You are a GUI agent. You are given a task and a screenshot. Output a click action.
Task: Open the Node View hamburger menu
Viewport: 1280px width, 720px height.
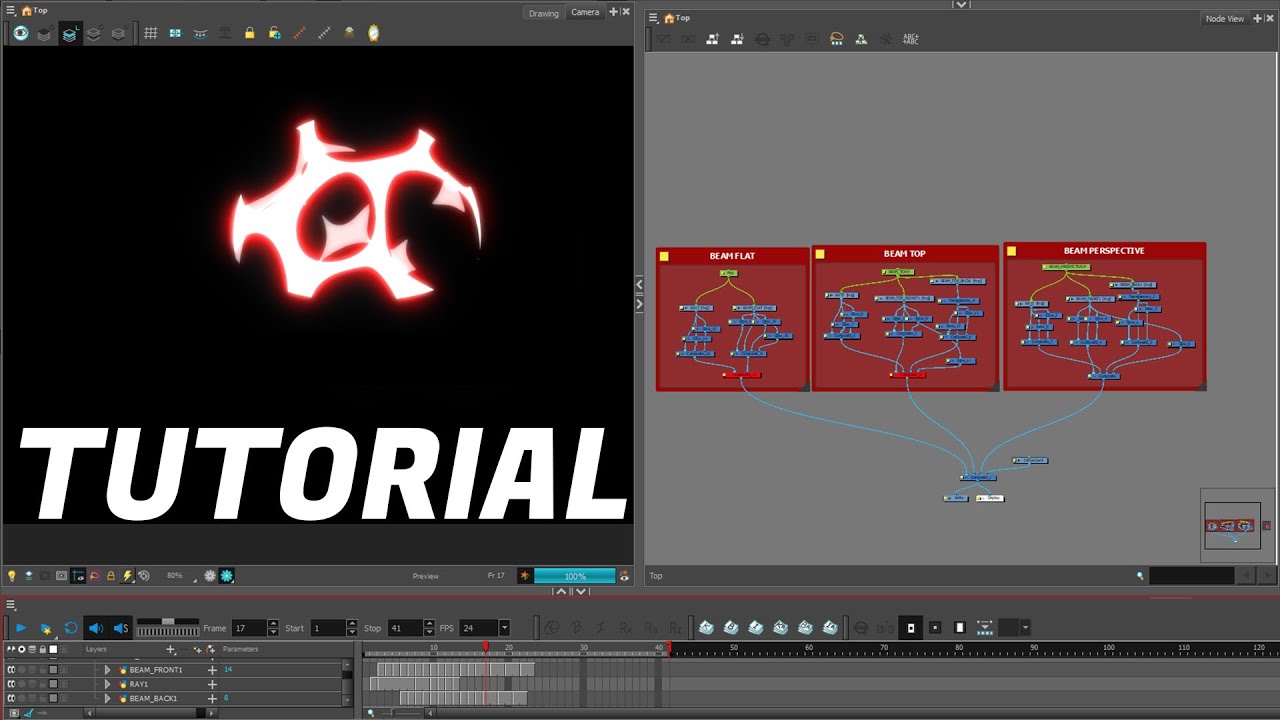pyautogui.click(x=653, y=18)
